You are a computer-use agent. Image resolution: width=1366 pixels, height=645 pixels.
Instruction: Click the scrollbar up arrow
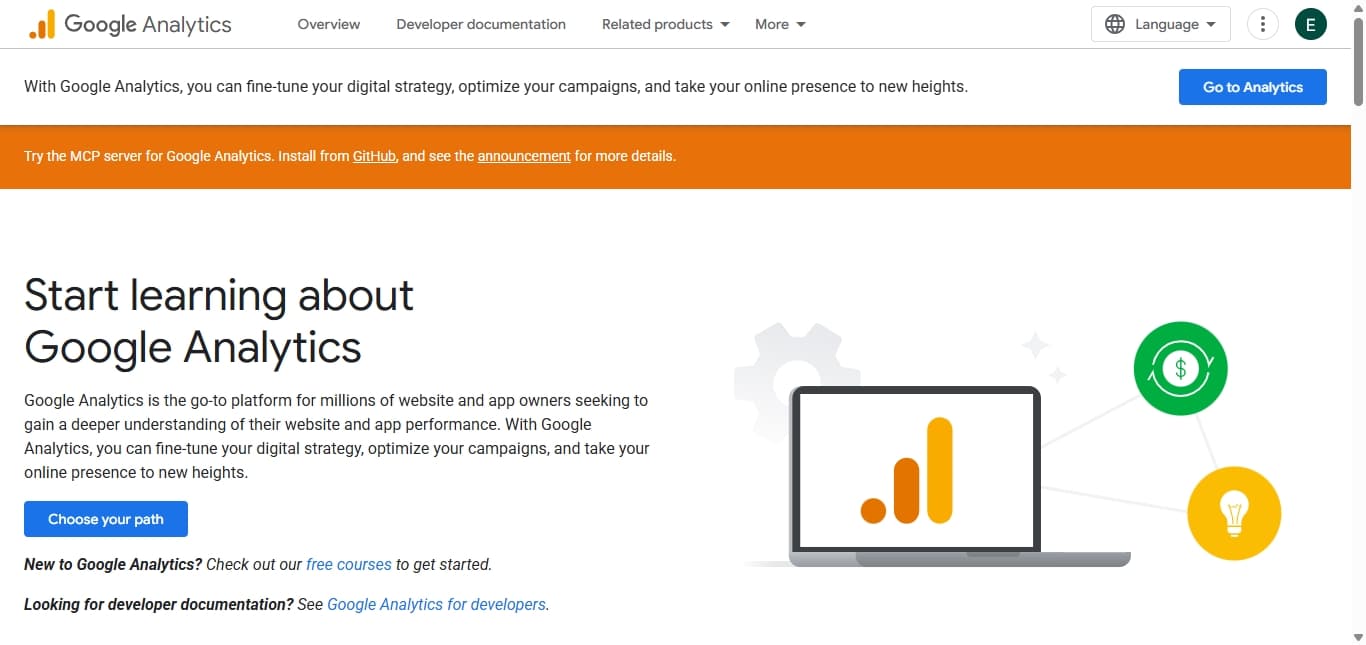tap(1358, 7)
